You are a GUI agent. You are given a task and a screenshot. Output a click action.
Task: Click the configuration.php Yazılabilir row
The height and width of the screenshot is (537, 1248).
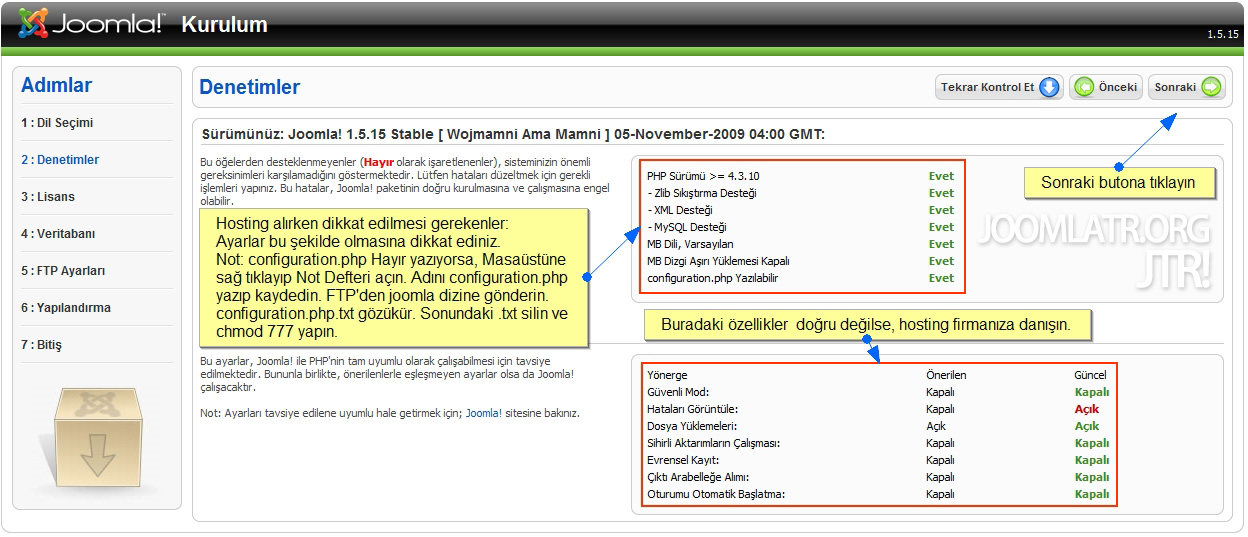(800, 278)
